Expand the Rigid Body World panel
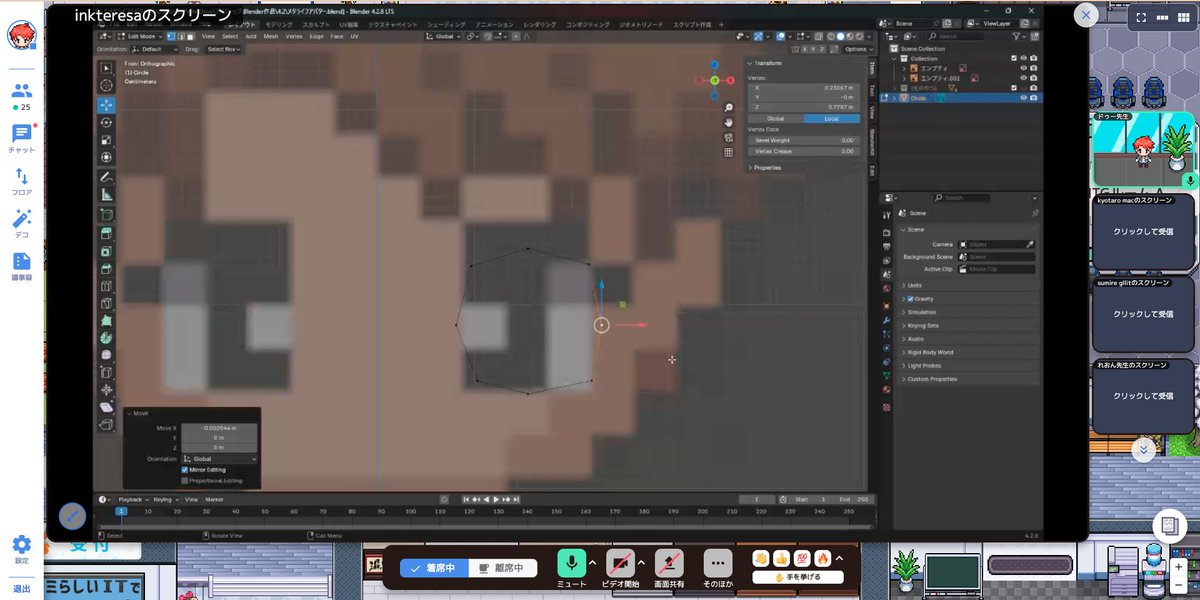Image resolution: width=1200 pixels, height=600 pixels. click(930, 352)
